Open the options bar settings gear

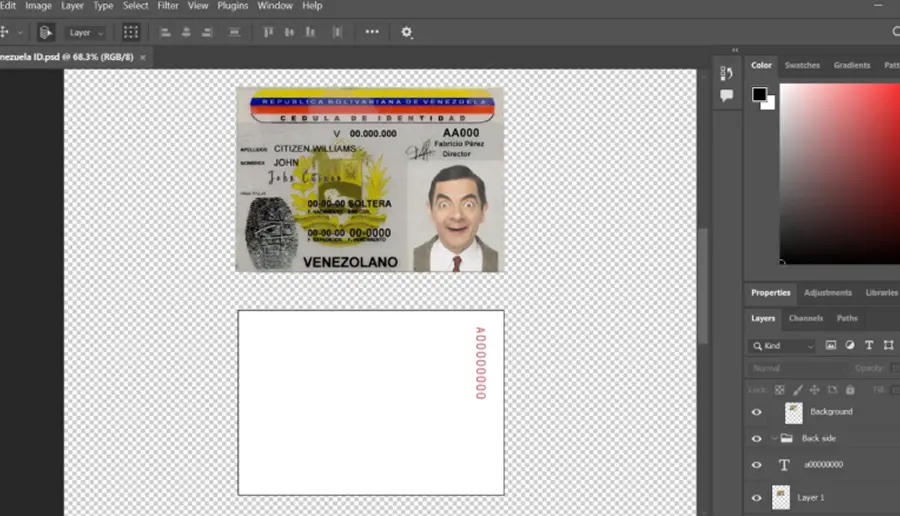pyautogui.click(x=406, y=32)
